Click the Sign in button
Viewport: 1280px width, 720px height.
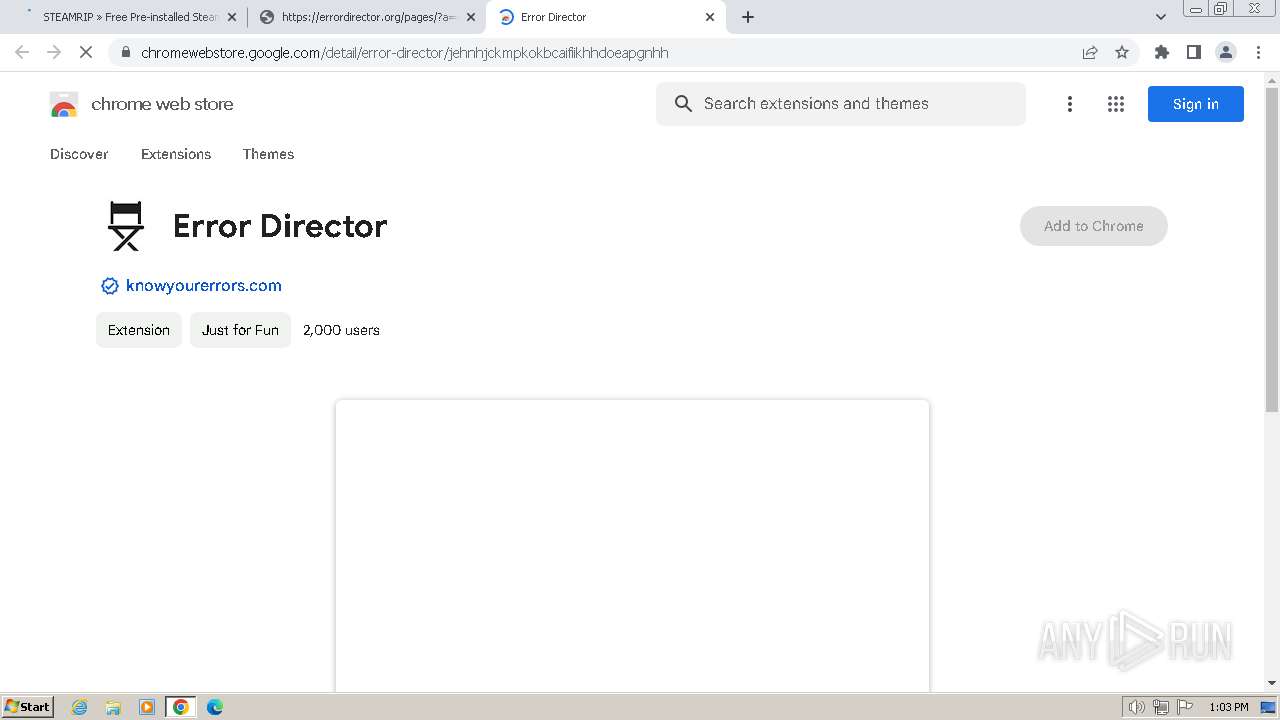tap(1196, 104)
